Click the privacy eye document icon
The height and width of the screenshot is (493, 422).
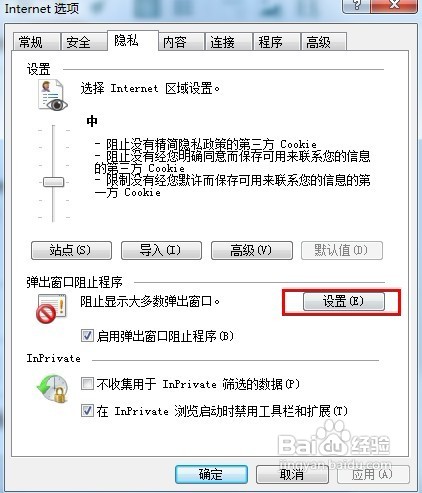pyautogui.click(x=53, y=96)
